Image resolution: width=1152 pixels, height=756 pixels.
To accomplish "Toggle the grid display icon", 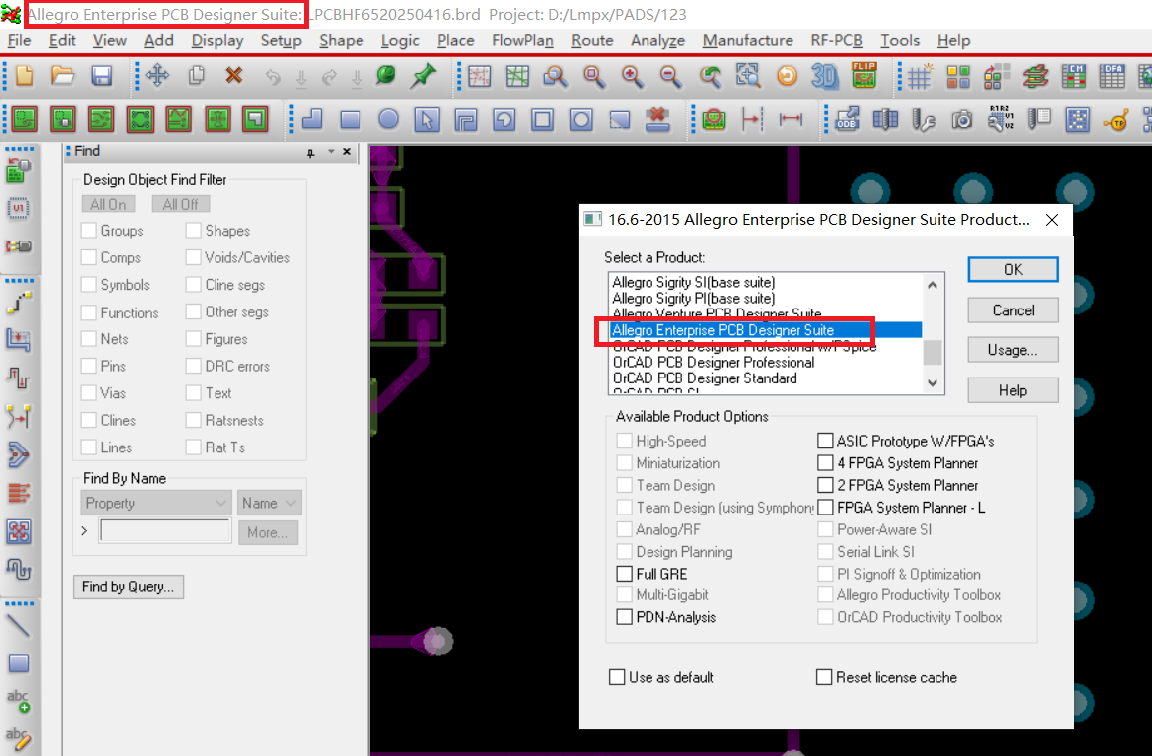I will click(919, 76).
